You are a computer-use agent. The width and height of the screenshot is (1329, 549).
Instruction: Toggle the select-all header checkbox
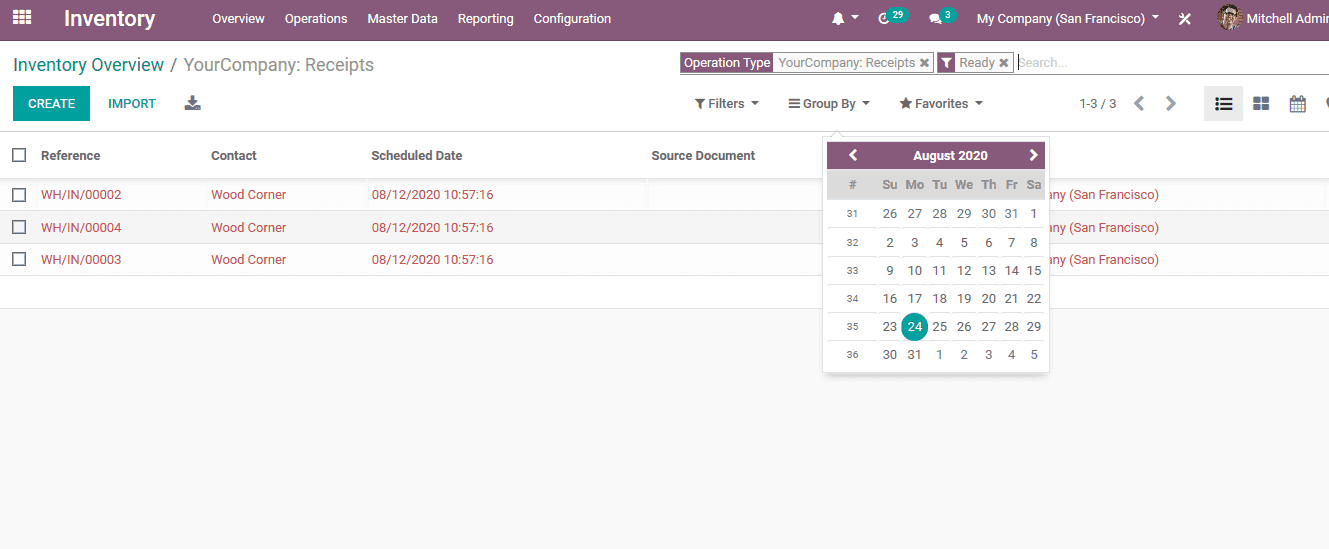pos(19,155)
